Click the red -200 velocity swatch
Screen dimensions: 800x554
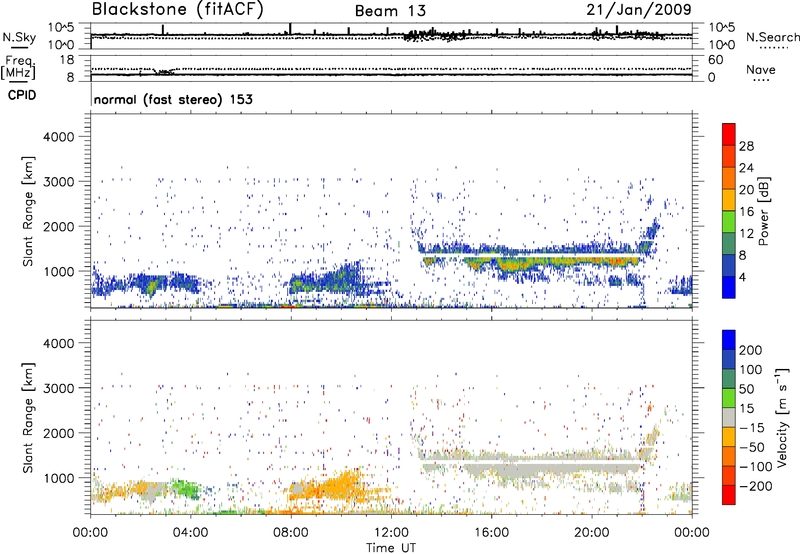729,495
